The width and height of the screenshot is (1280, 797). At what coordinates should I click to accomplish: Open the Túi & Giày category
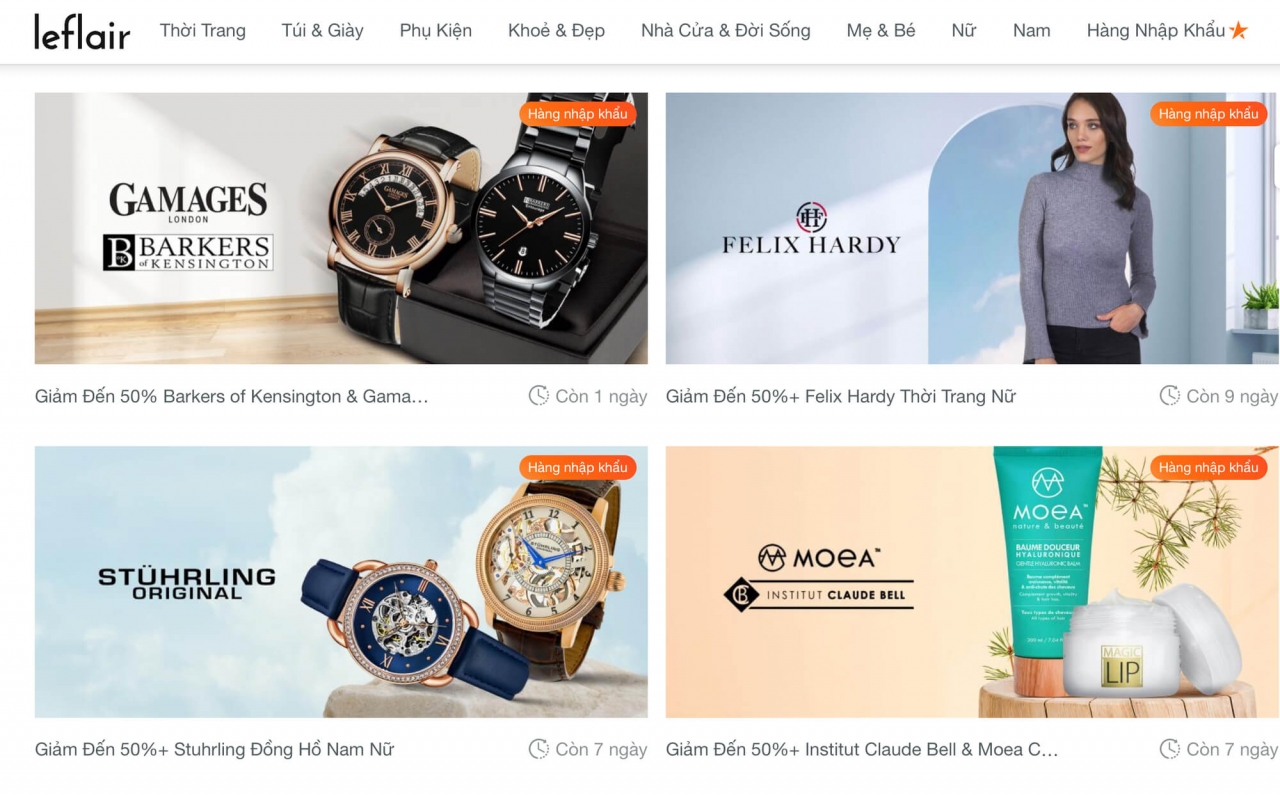pyautogui.click(x=323, y=31)
